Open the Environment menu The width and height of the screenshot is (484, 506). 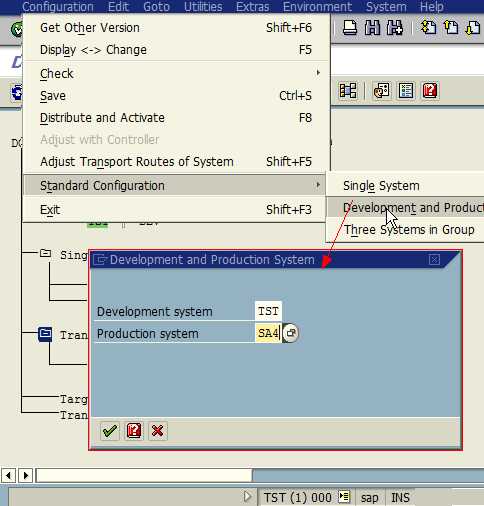[x=317, y=7]
